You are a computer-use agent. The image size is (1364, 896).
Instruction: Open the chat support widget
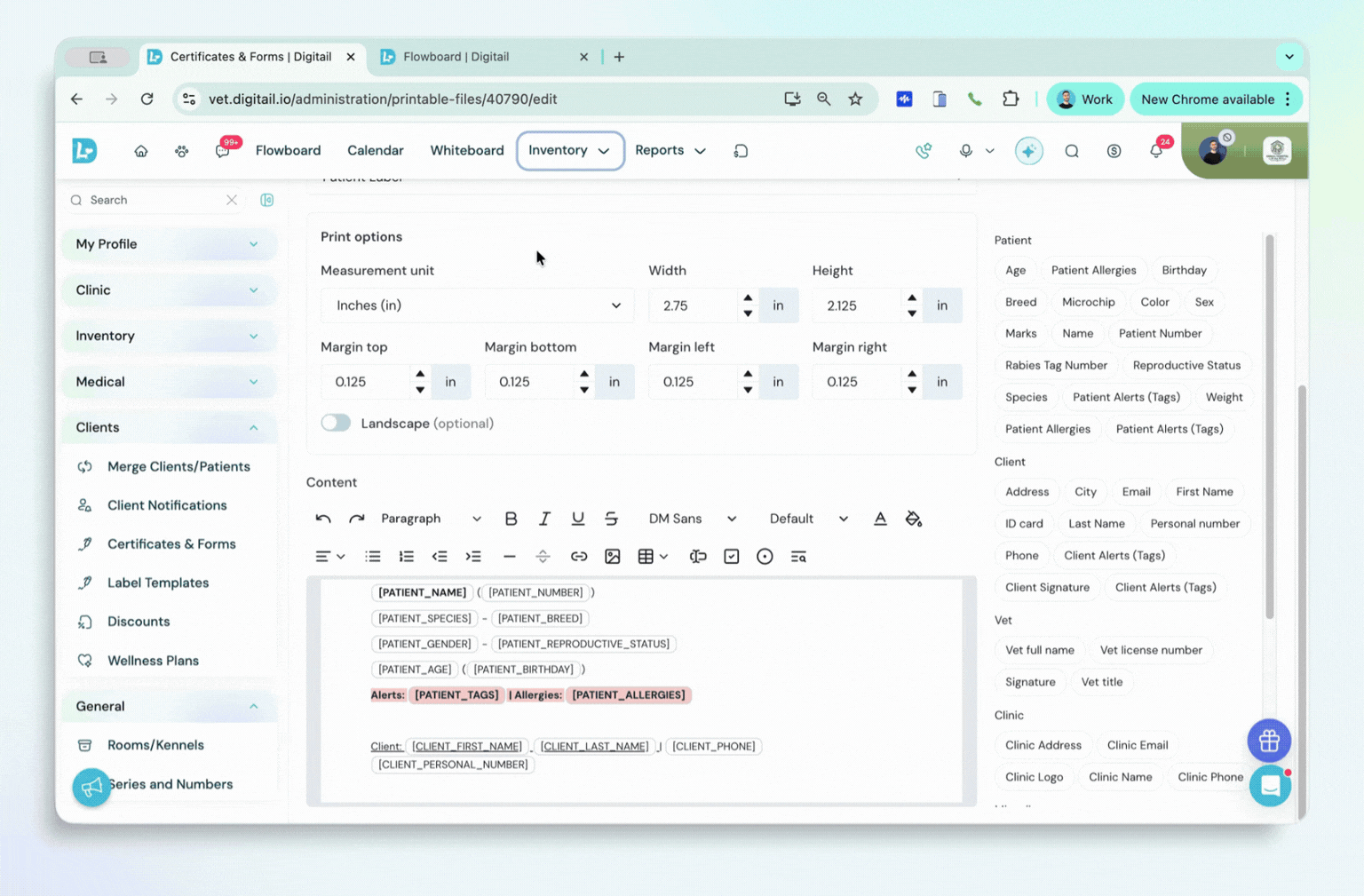pos(1270,786)
